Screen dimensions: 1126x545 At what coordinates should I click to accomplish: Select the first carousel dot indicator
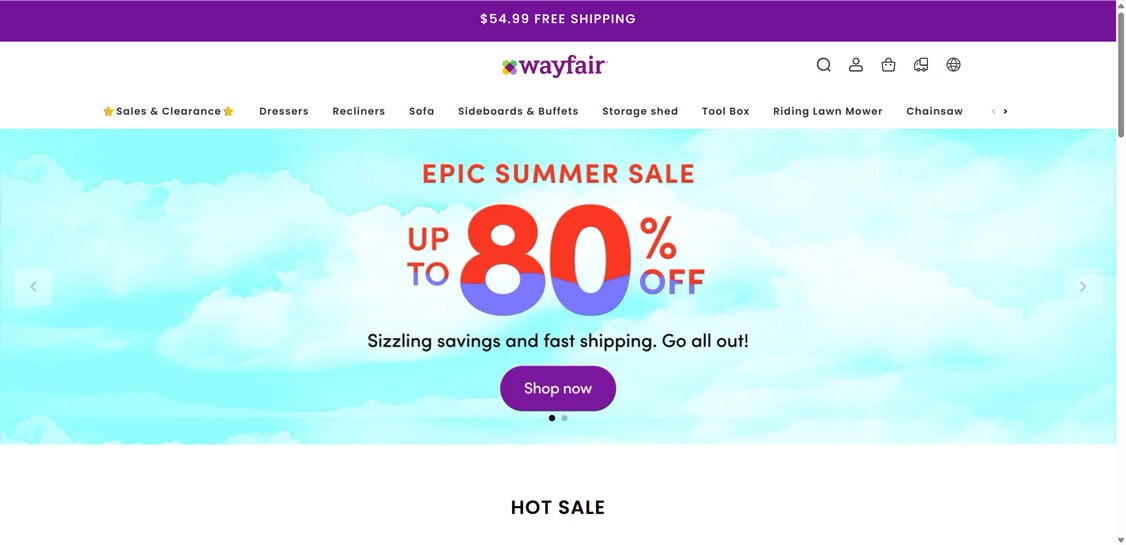click(x=552, y=418)
